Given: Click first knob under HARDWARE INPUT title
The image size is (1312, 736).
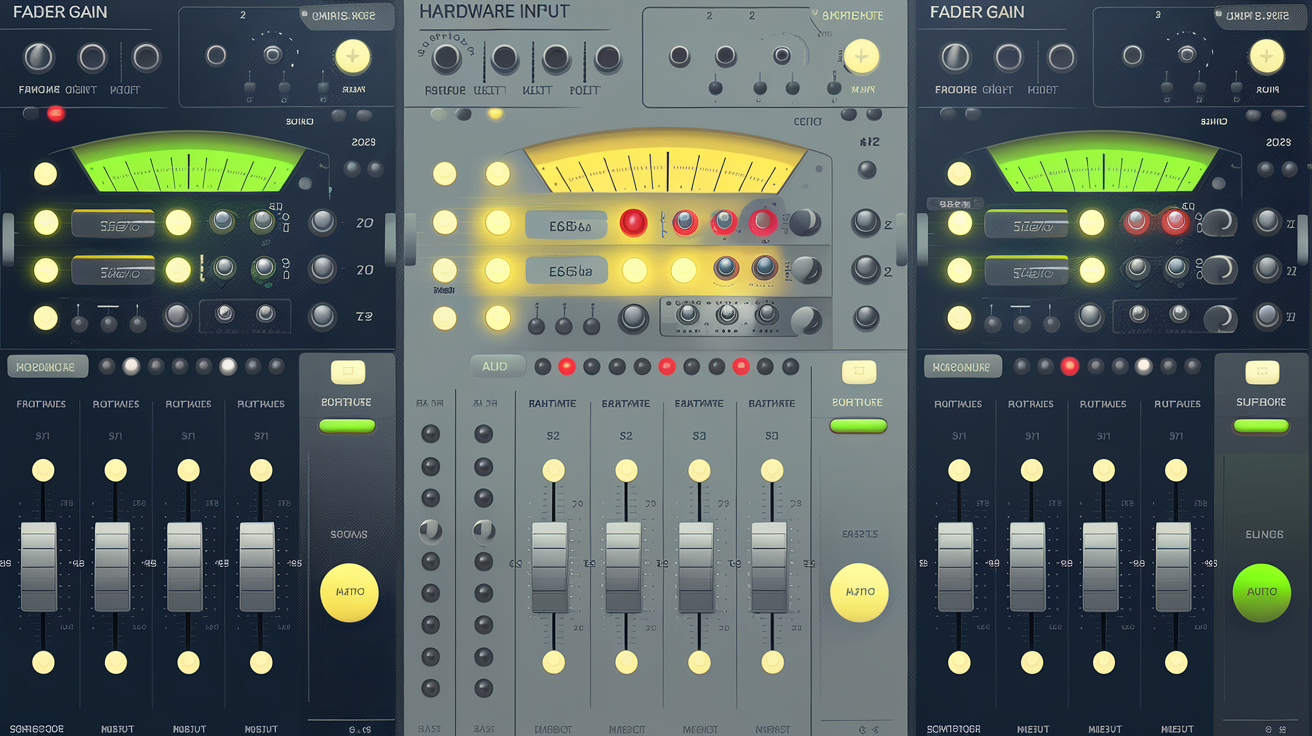Looking at the screenshot, I should 447,59.
